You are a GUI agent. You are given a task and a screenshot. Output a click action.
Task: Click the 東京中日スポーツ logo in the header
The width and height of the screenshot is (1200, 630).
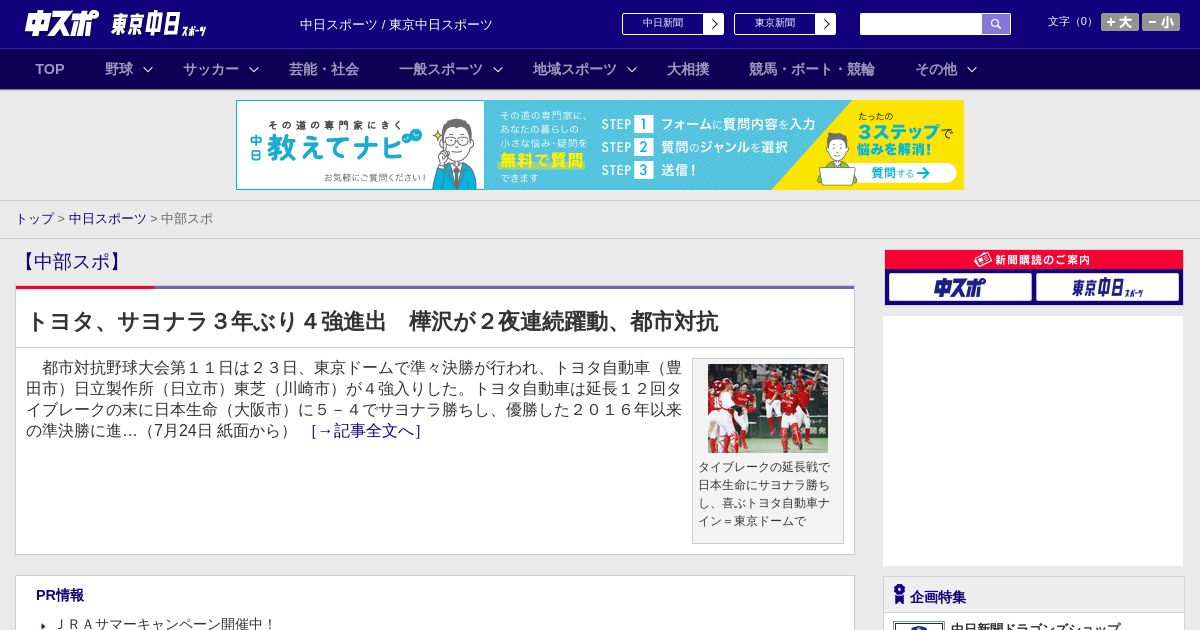(x=158, y=24)
